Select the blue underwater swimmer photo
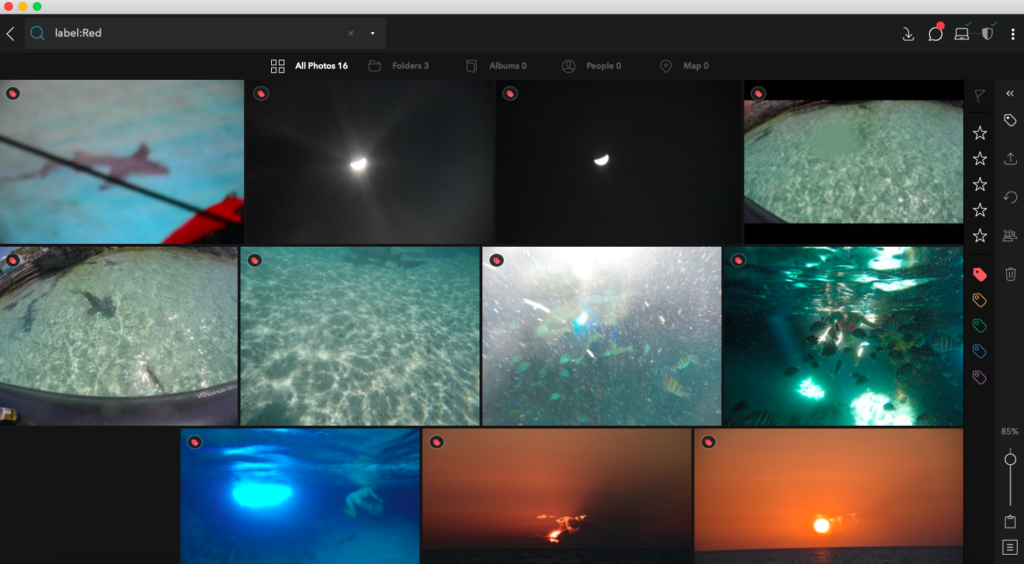 pos(300,496)
